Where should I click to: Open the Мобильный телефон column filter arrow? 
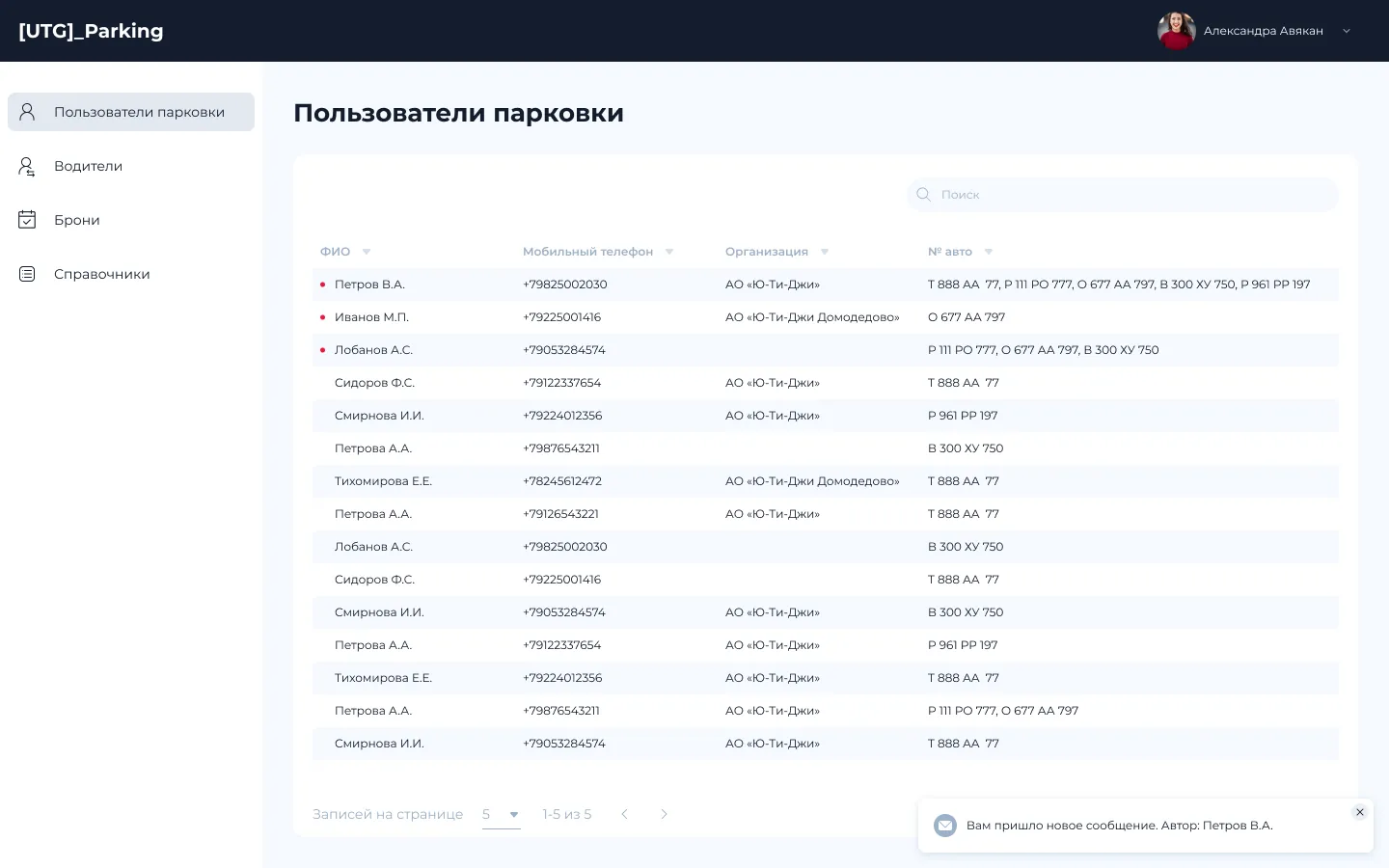pyautogui.click(x=669, y=252)
